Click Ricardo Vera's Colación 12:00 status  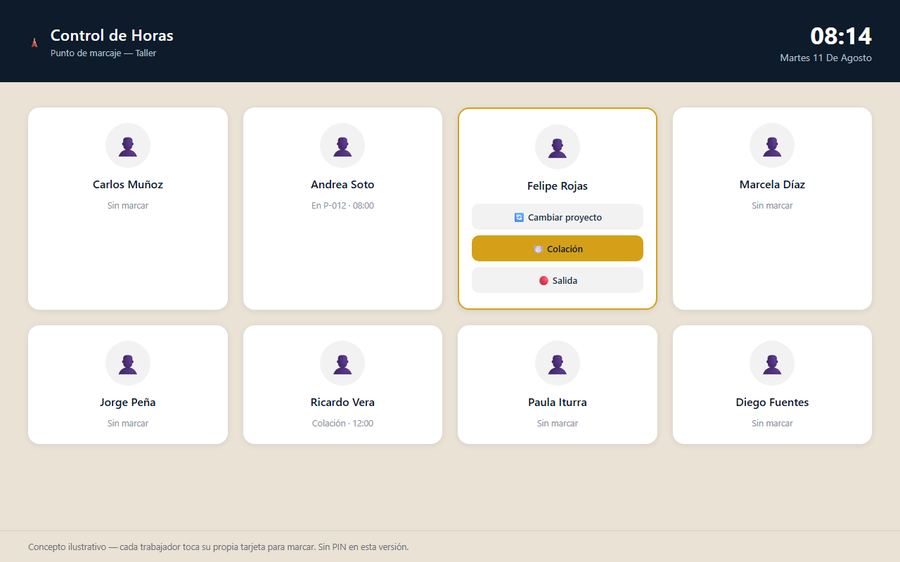tap(342, 423)
